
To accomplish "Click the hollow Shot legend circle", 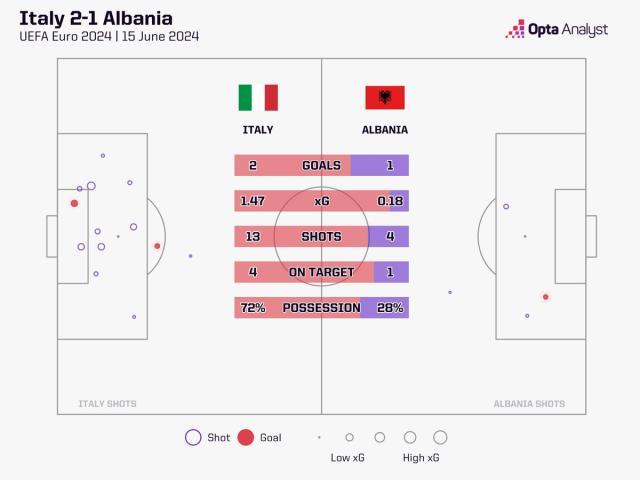I will [x=193, y=437].
